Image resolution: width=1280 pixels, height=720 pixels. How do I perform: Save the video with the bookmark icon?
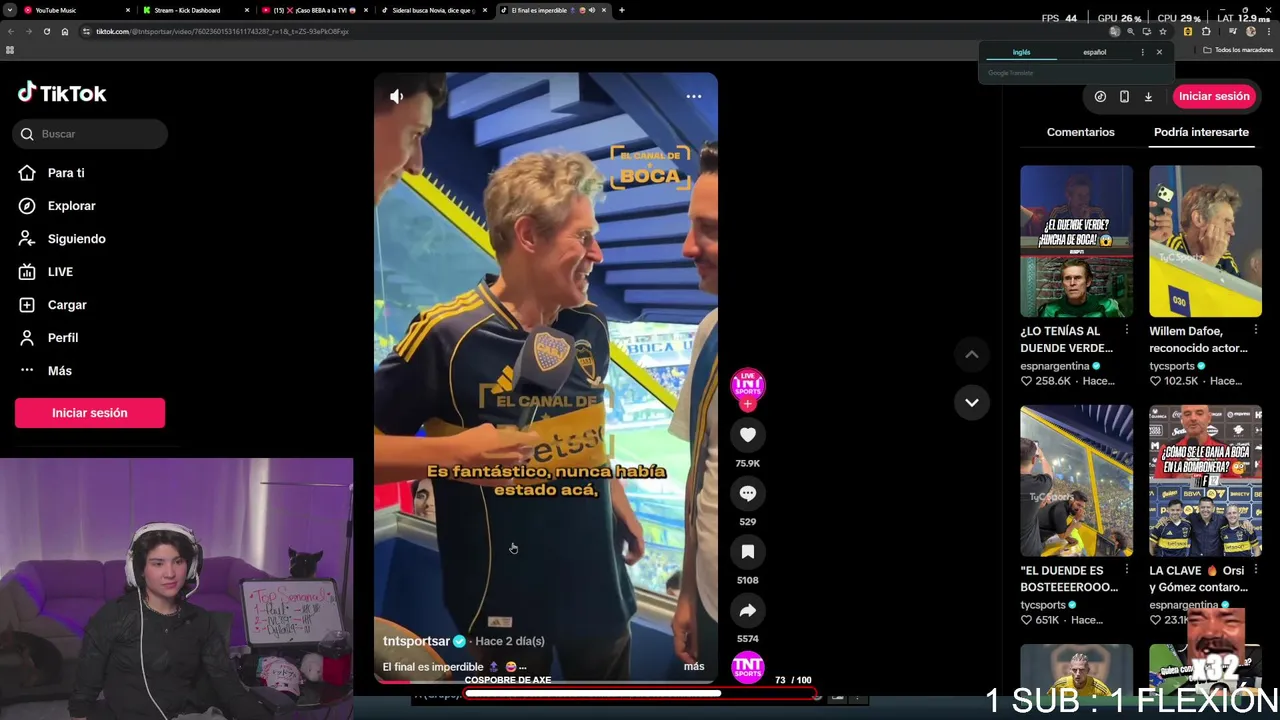pos(747,551)
